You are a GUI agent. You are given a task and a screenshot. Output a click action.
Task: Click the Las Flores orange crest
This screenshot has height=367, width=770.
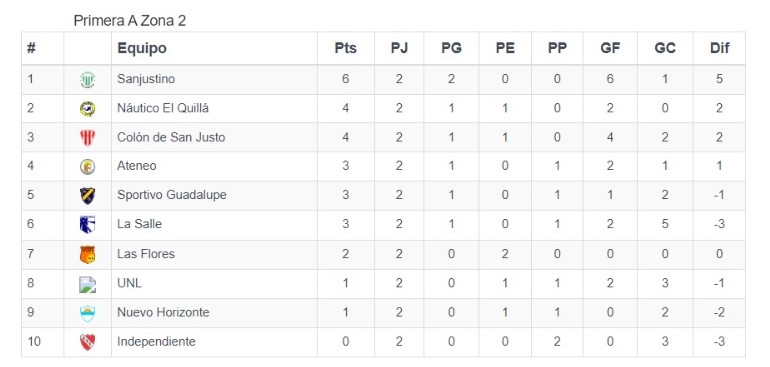[87, 254]
